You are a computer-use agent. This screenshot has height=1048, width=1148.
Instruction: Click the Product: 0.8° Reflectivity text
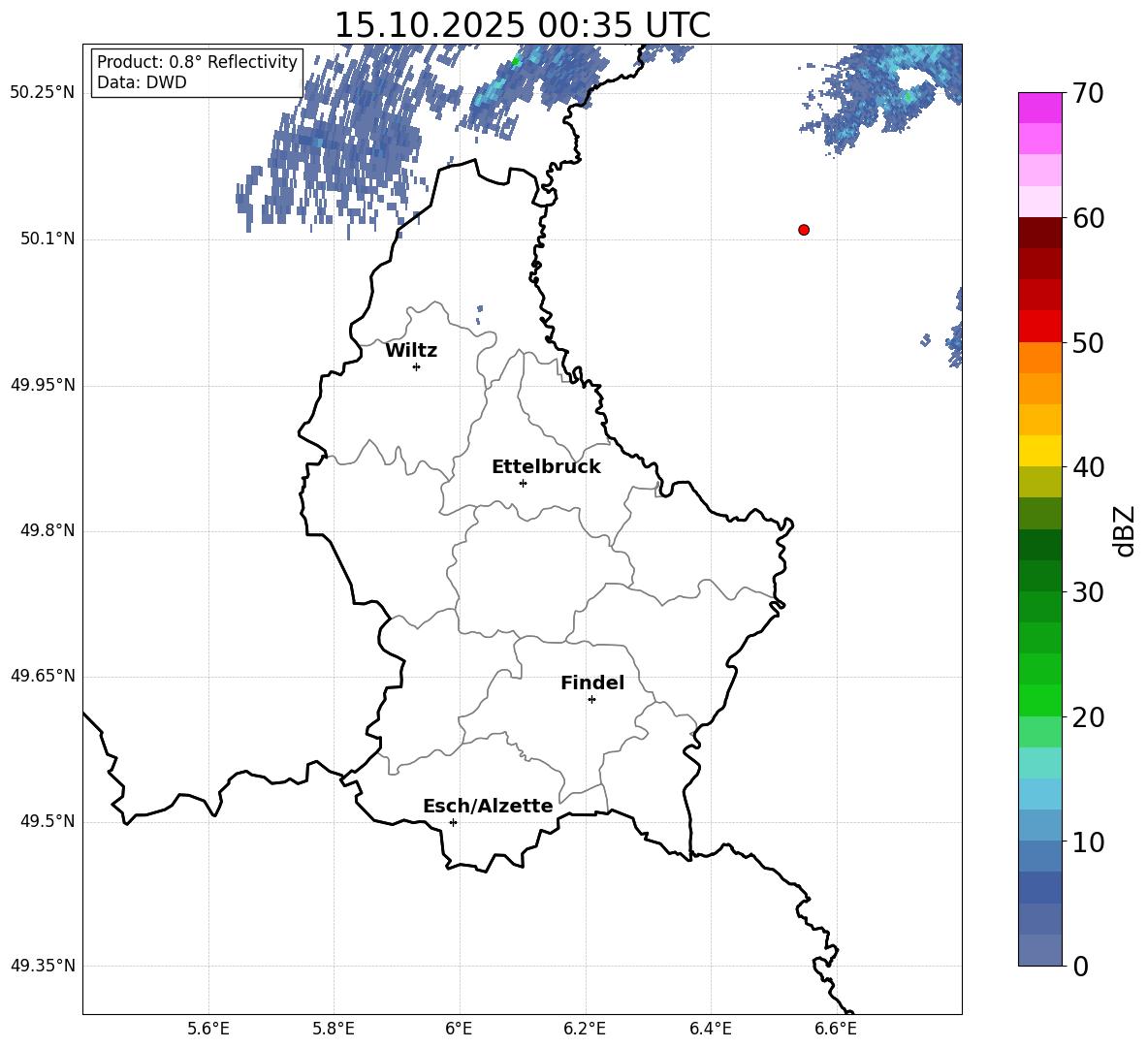[x=197, y=61]
